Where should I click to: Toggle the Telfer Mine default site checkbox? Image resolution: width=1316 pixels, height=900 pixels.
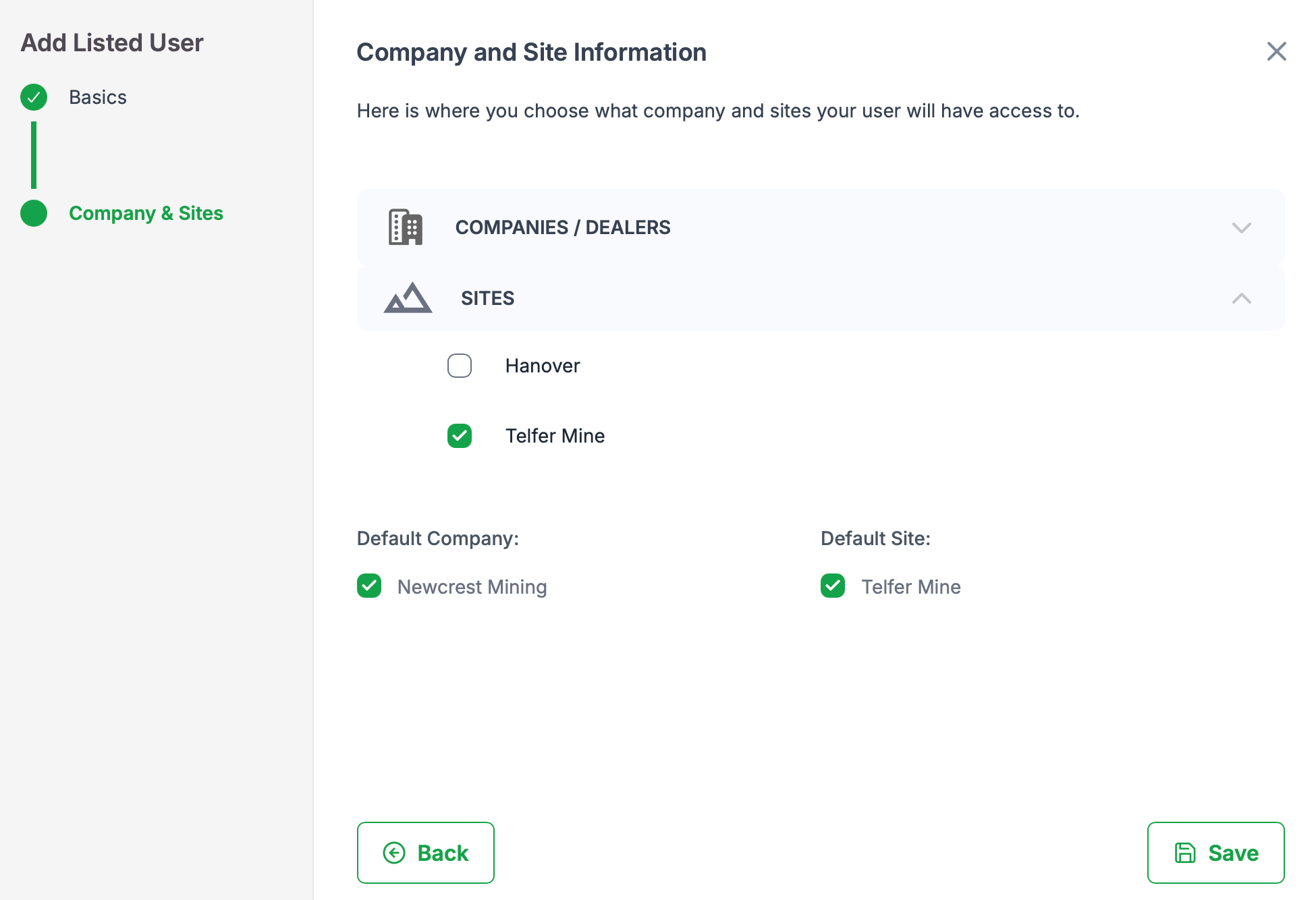point(833,586)
